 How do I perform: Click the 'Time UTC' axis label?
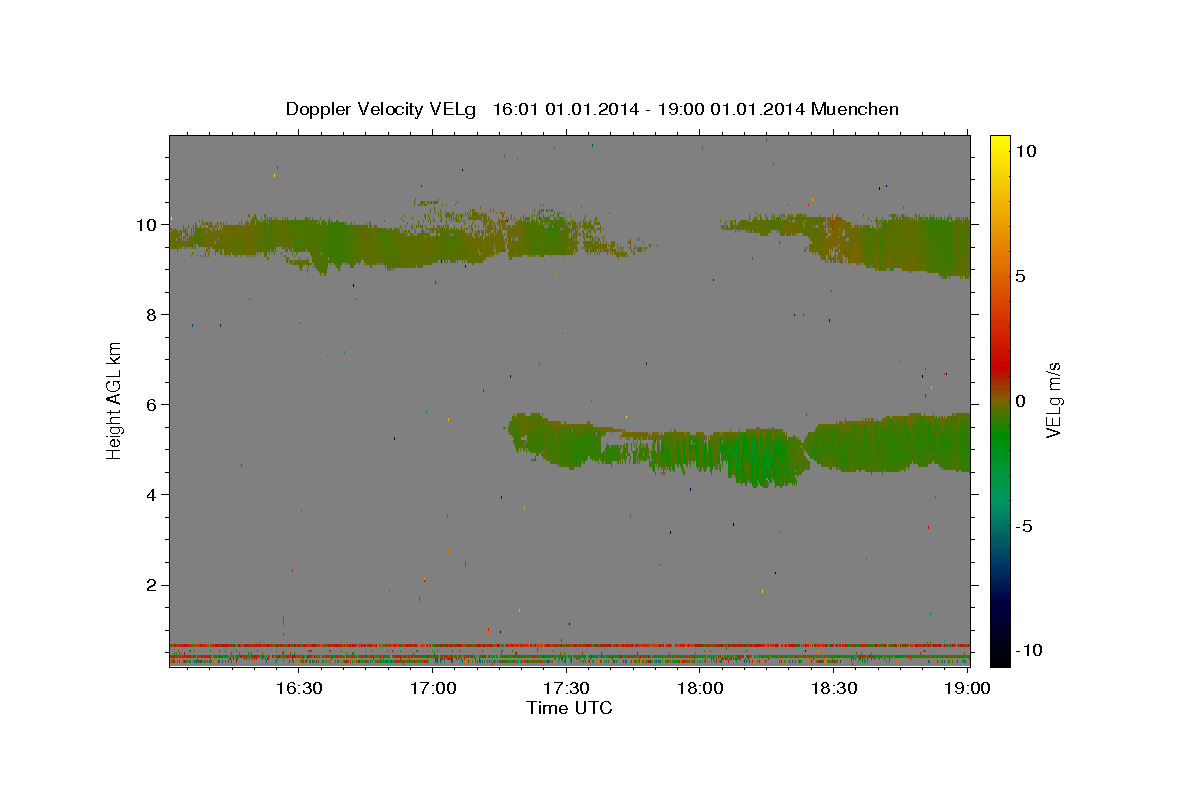569,708
